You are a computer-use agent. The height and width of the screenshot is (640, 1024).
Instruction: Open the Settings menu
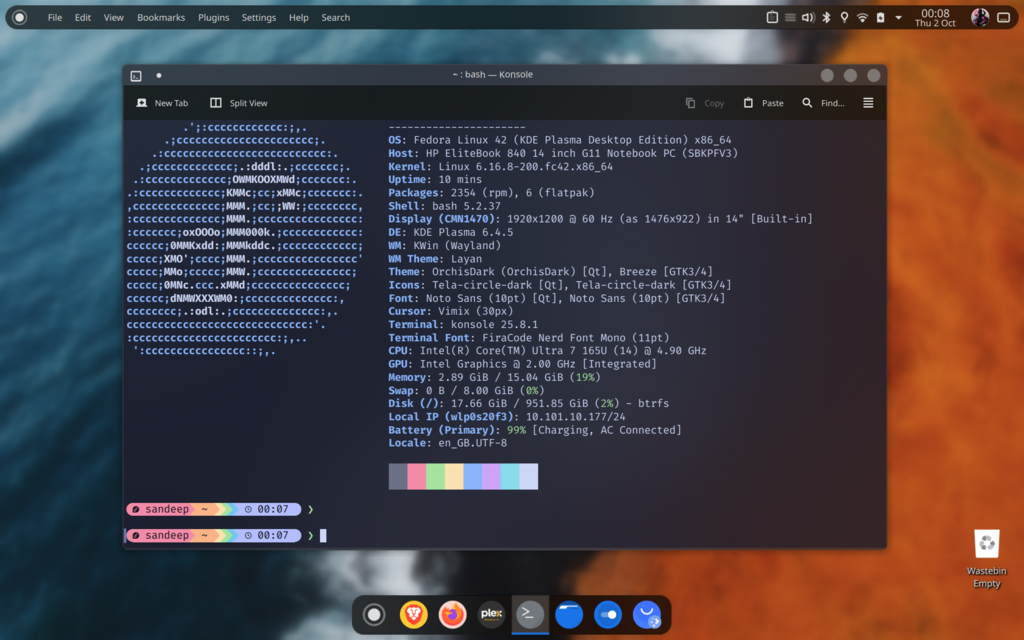(x=259, y=18)
